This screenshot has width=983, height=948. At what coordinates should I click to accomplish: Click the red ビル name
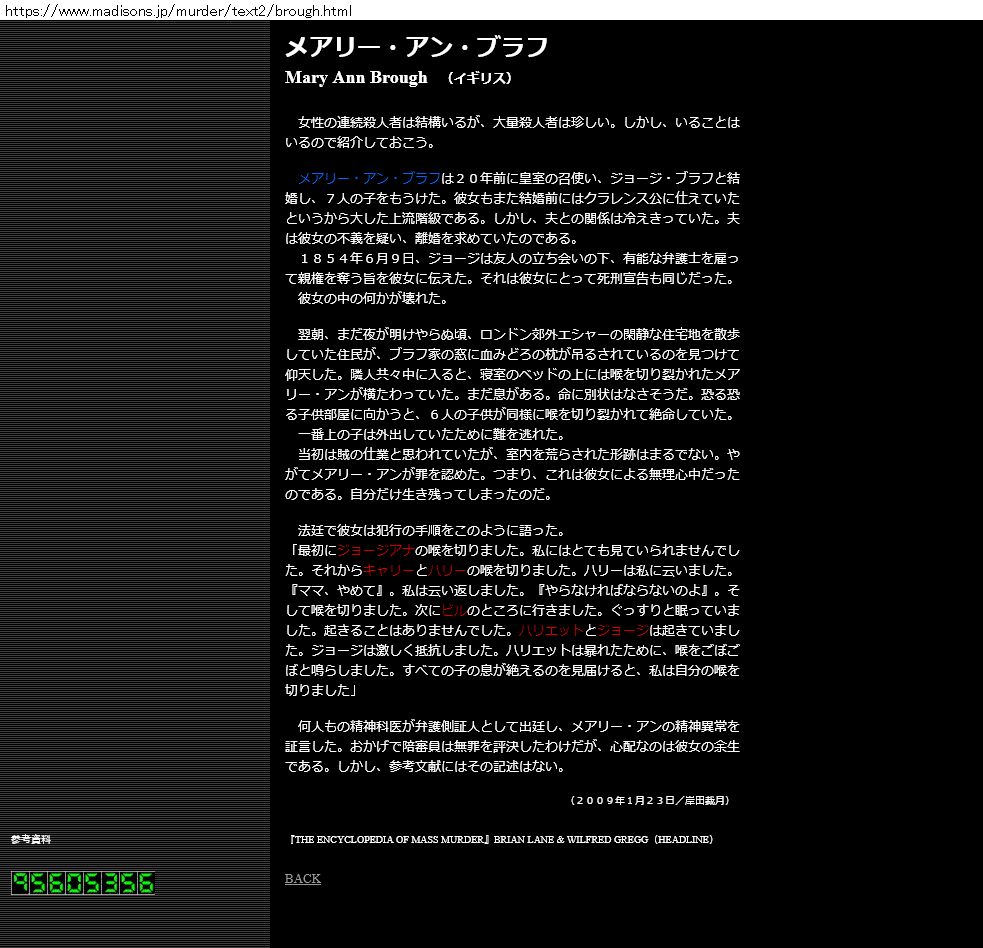[x=453, y=610]
